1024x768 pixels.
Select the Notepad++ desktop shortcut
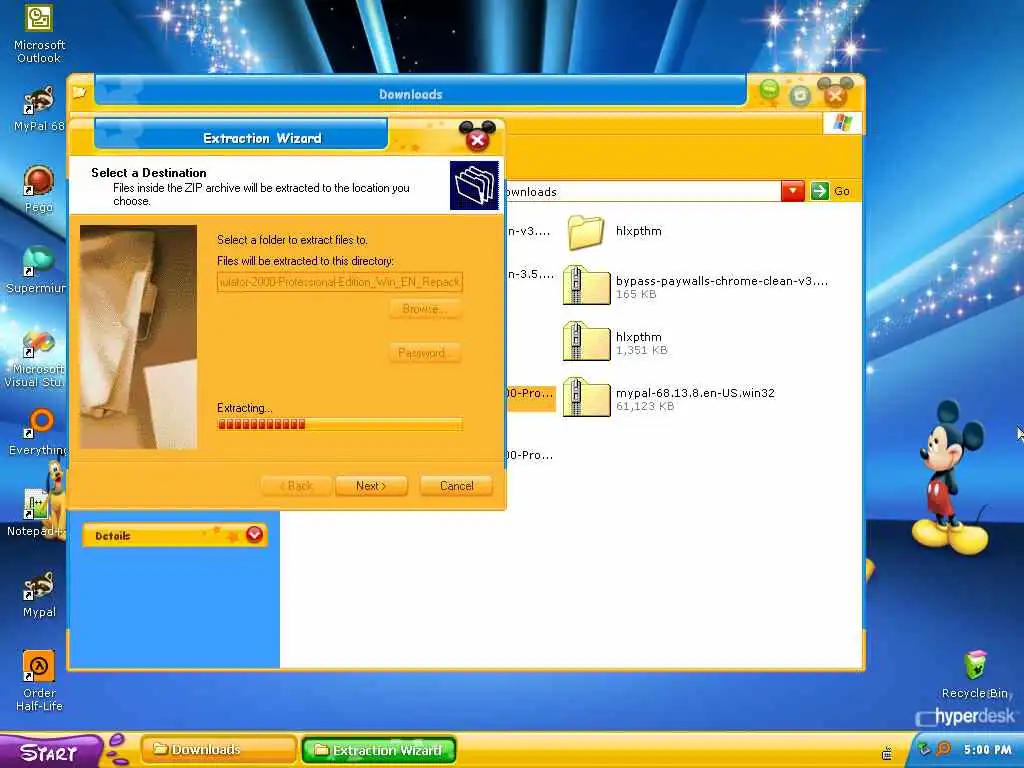(37, 513)
